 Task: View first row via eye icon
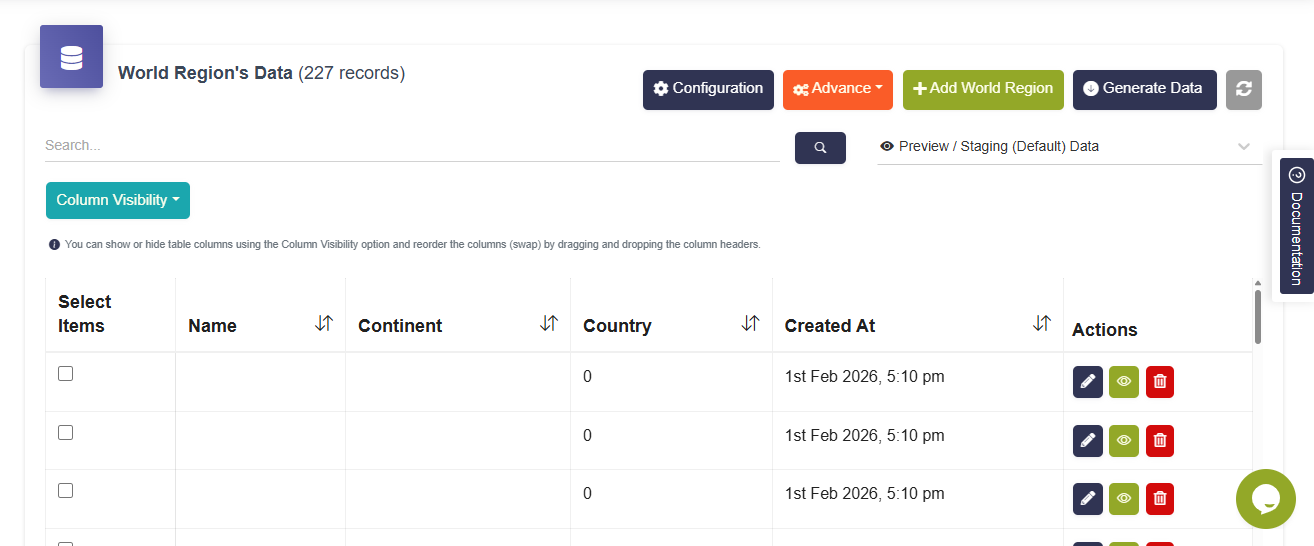point(1124,382)
